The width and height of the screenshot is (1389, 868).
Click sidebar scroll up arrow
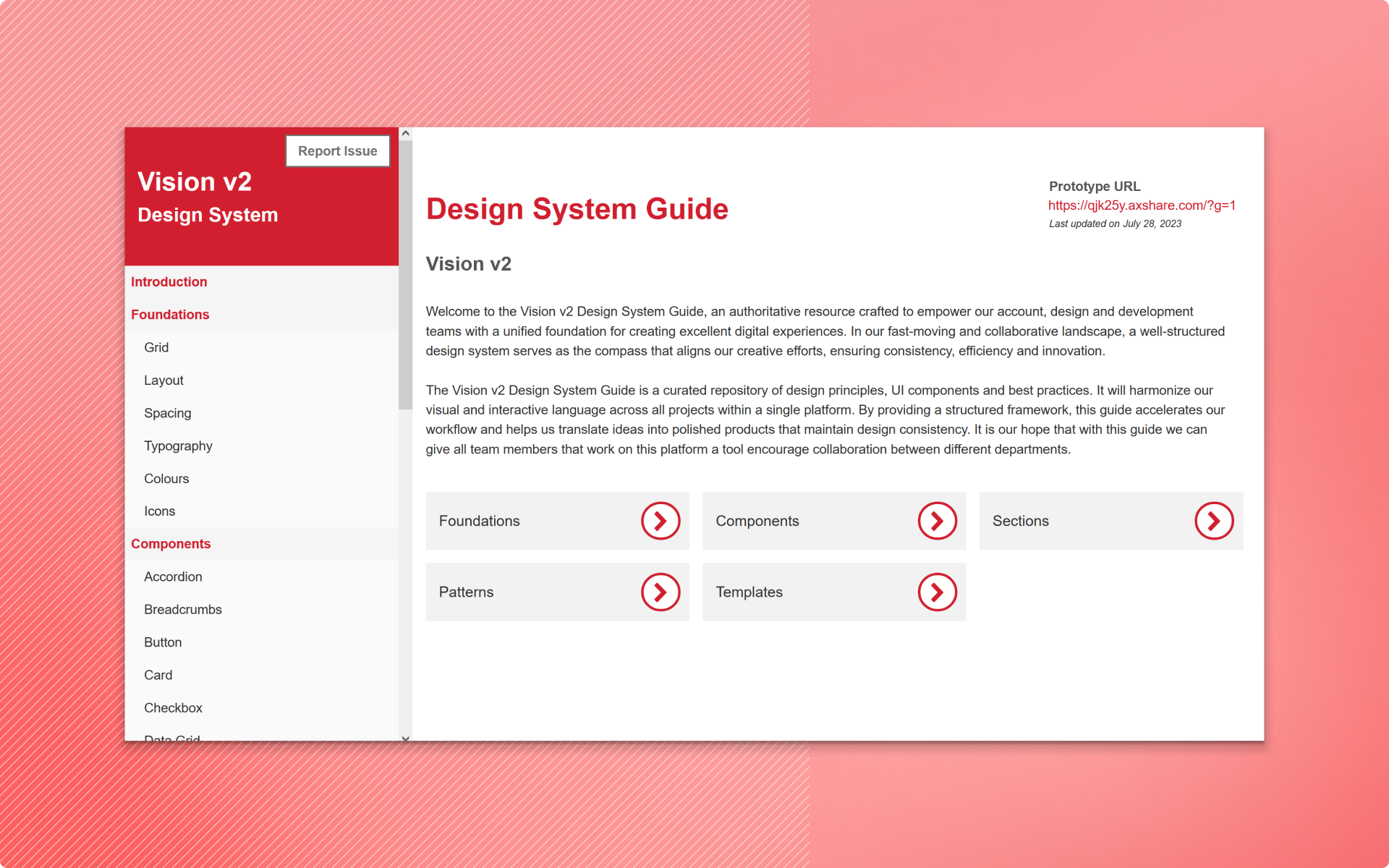(x=405, y=134)
